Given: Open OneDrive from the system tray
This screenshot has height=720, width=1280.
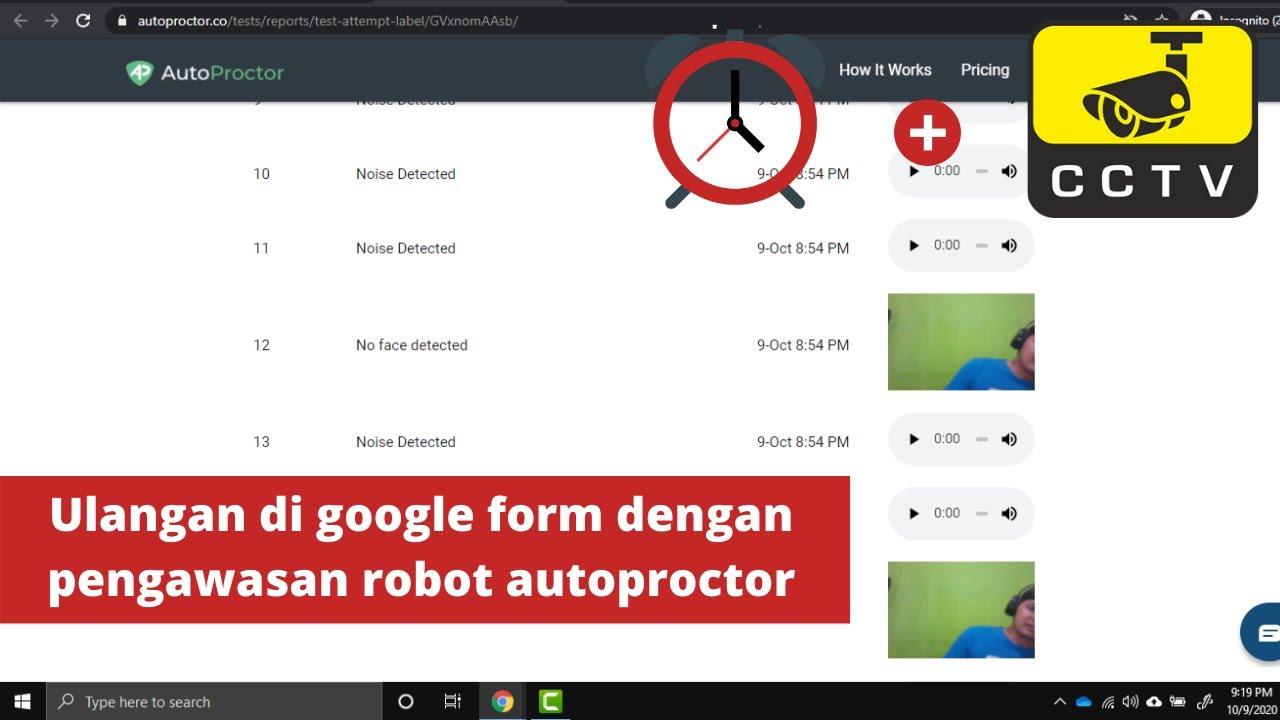Looking at the screenshot, I should coord(1084,702).
